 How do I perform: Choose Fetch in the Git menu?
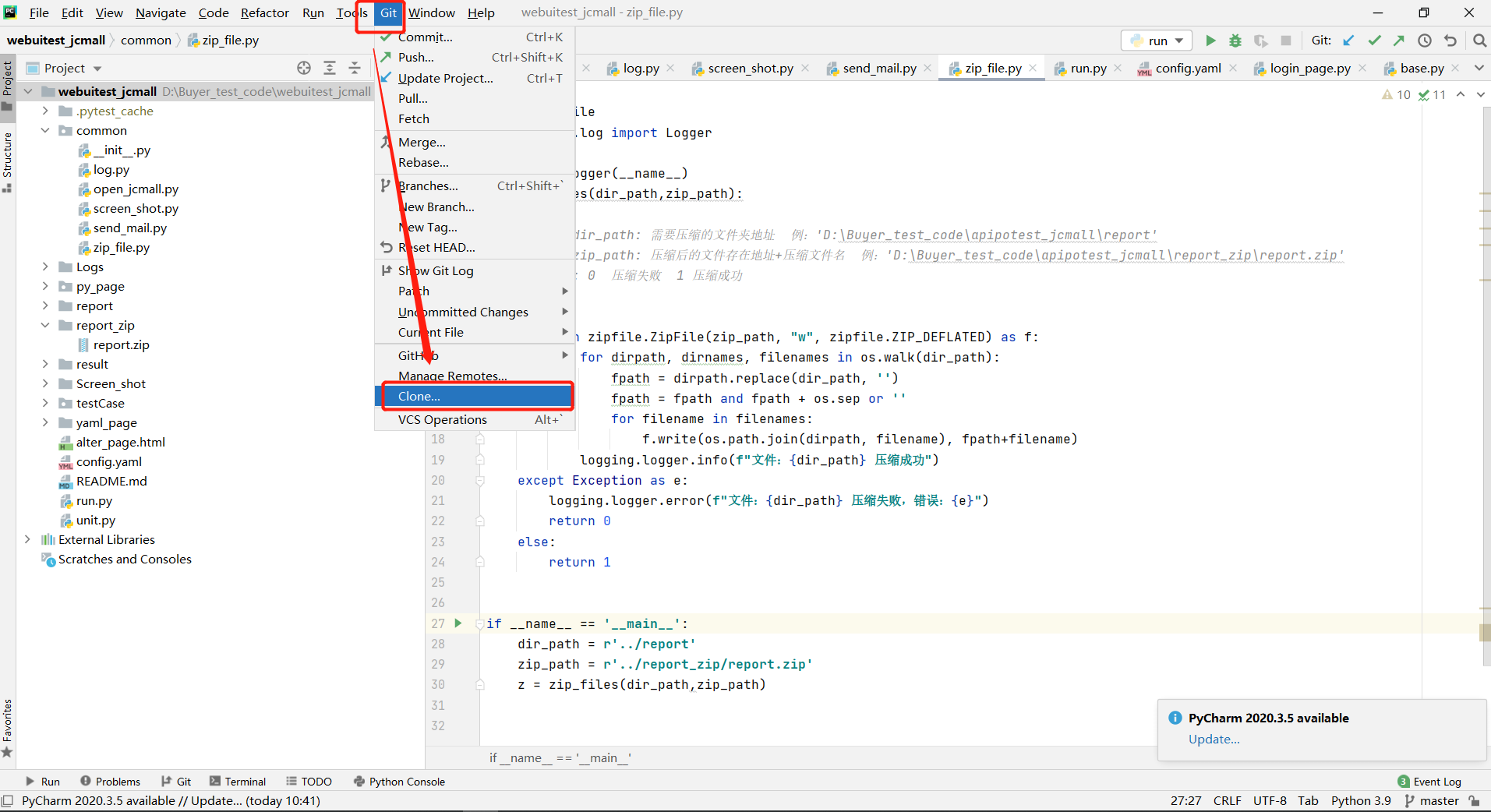pyautogui.click(x=475, y=118)
